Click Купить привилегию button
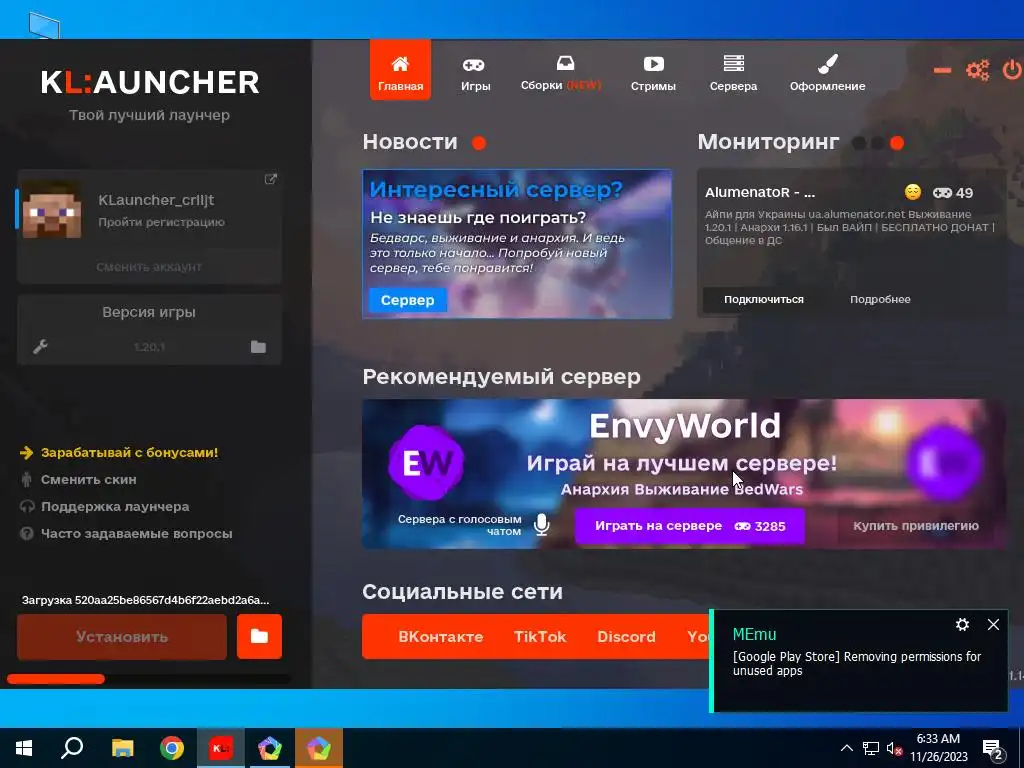This screenshot has width=1024, height=768. [916, 526]
